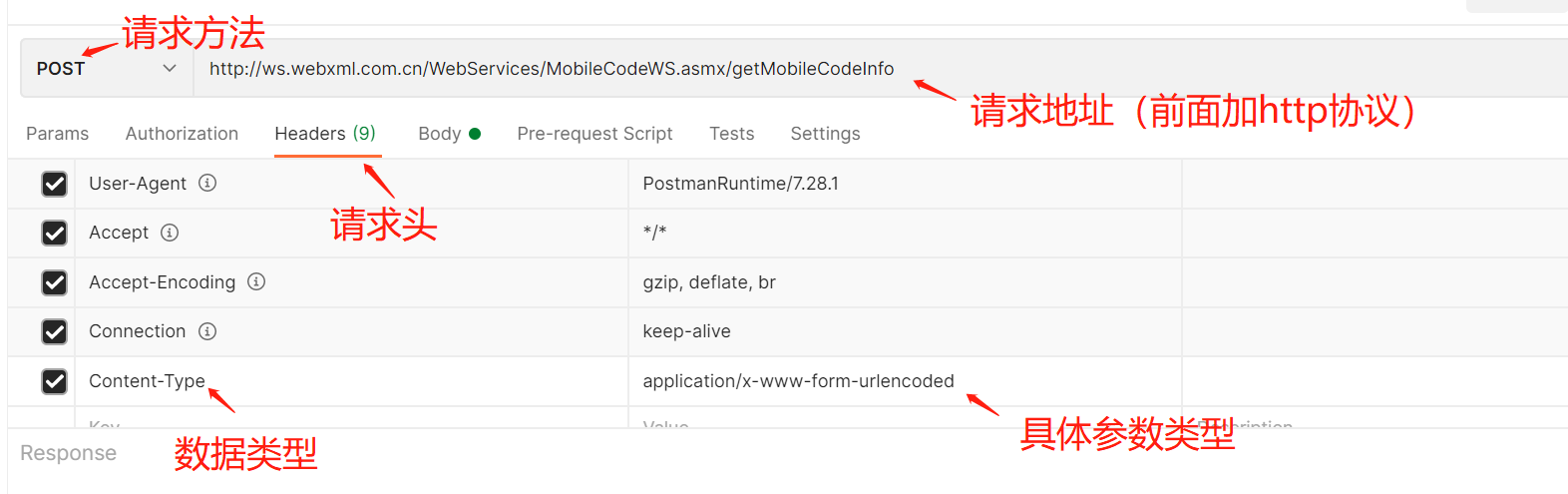Image resolution: width=1568 pixels, height=494 pixels.
Task: Disable the Content-Type header checkbox
Action: [x=55, y=381]
